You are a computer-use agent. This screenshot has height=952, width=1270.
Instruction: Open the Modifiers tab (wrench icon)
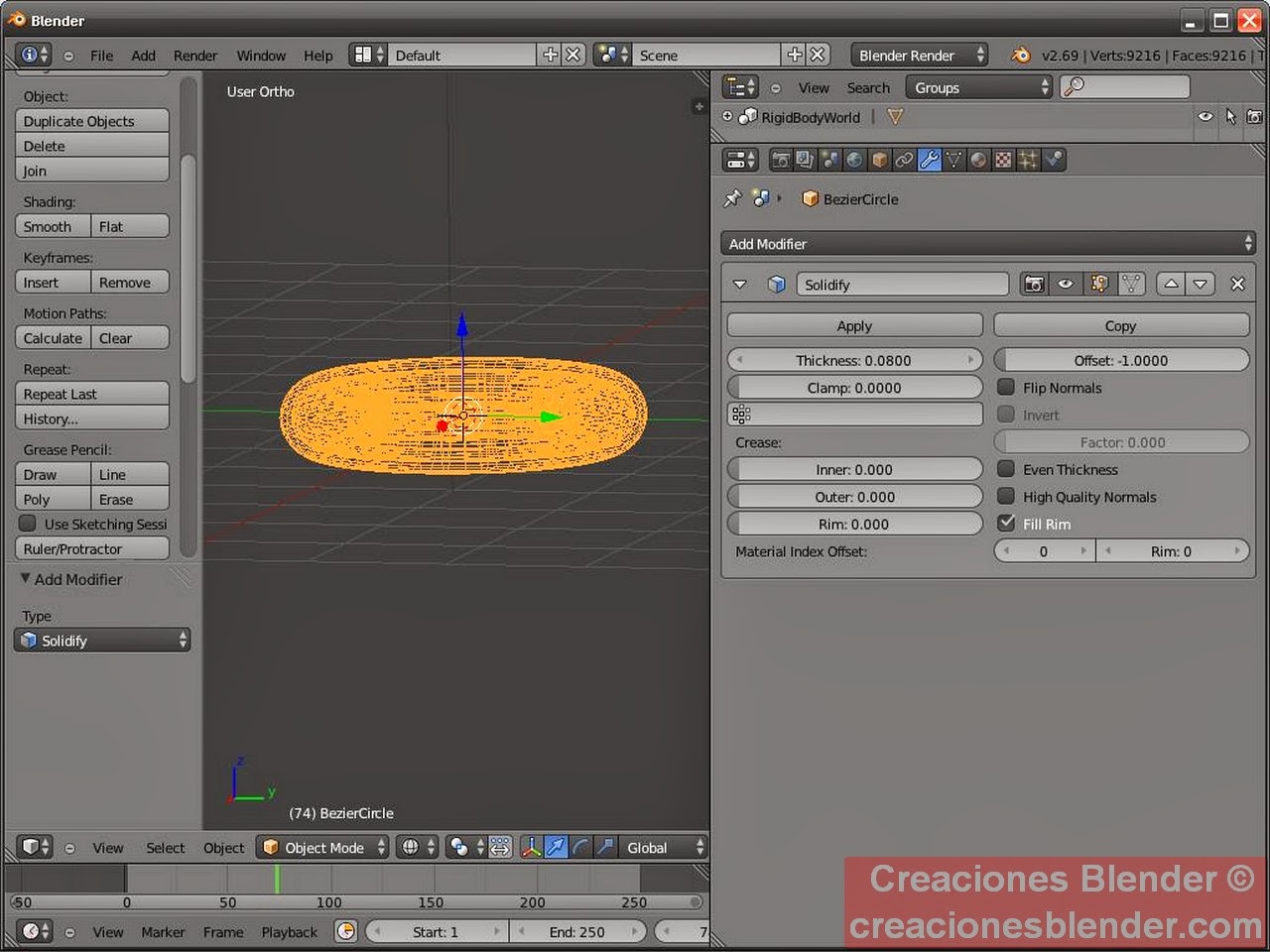930,160
